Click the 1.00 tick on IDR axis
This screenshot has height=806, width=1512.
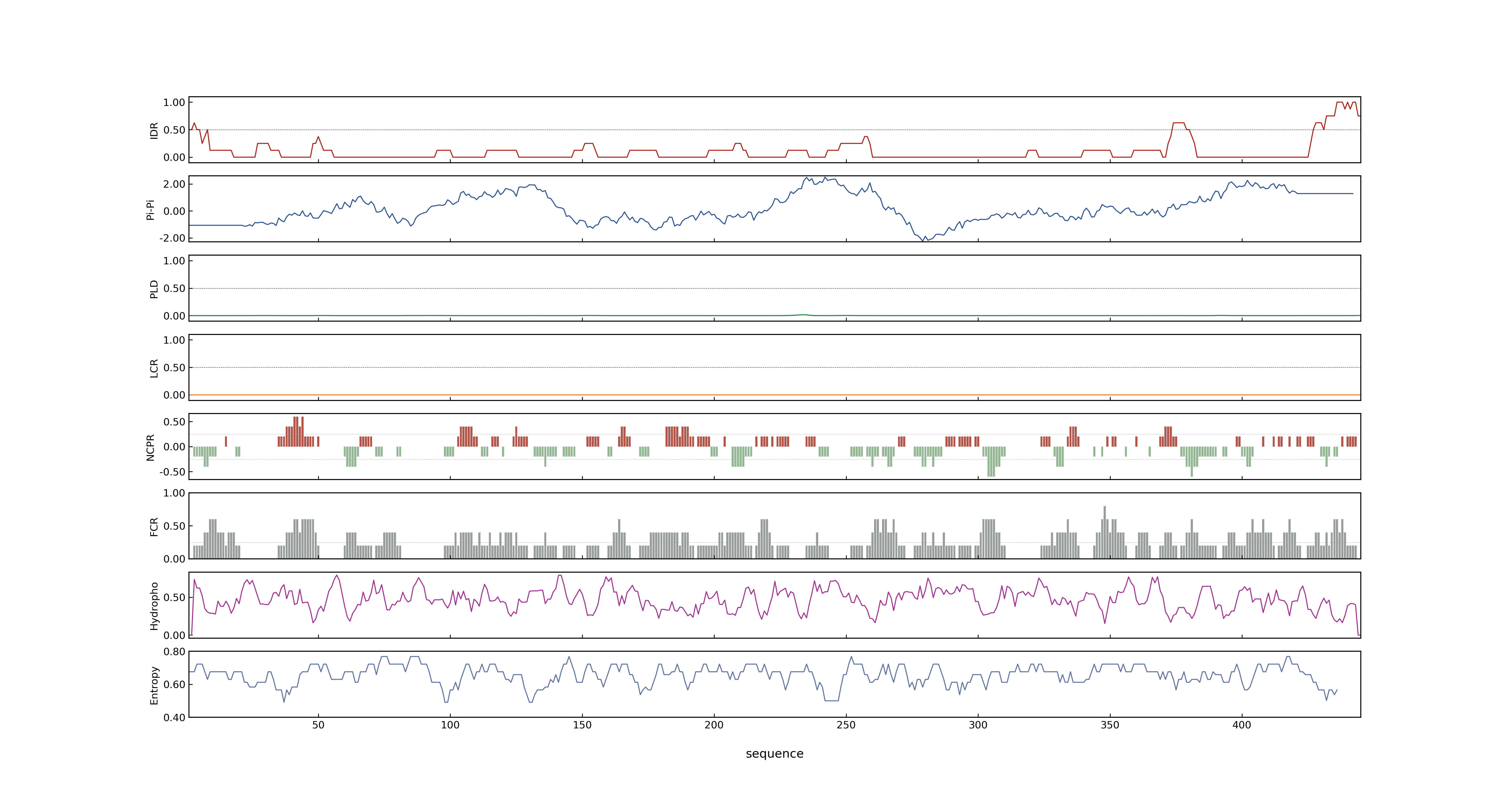tap(174, 103)
